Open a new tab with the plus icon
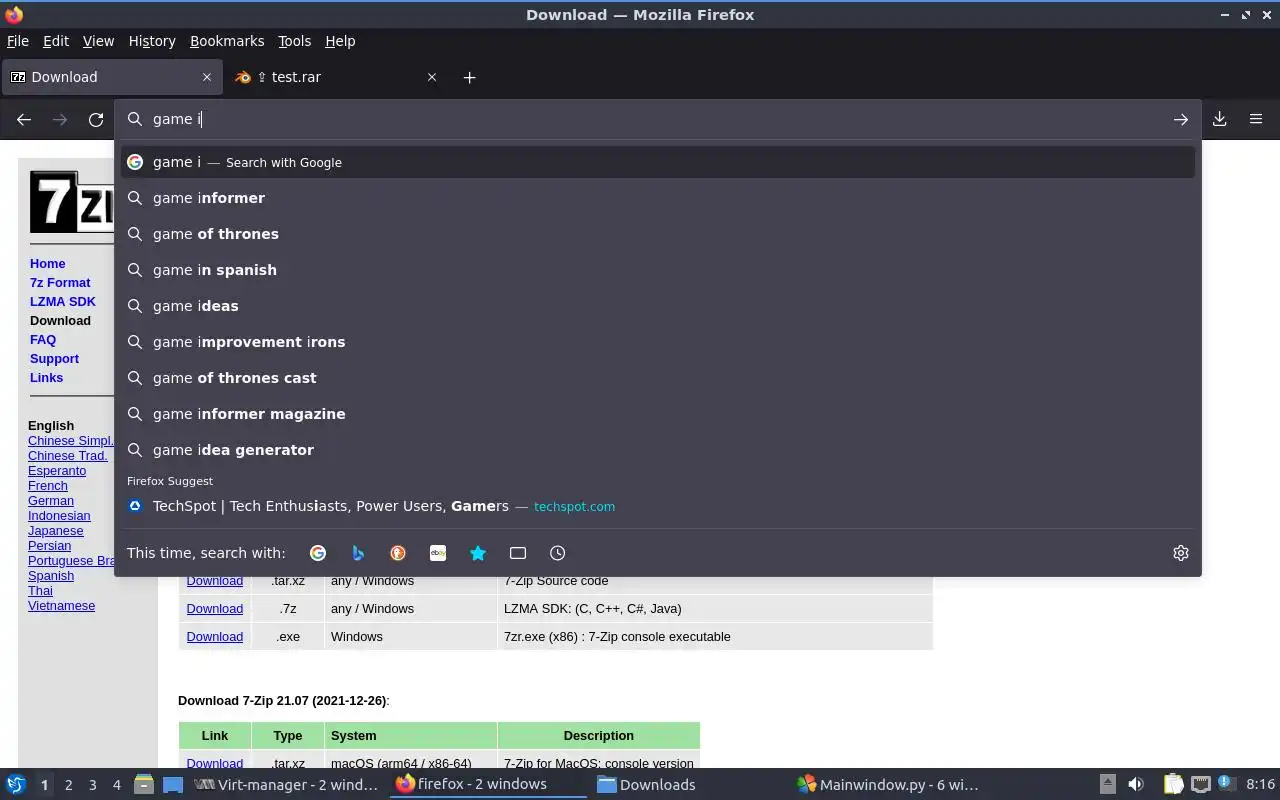The width and height of the screenshot is (1280, 800). click(469, 77)
